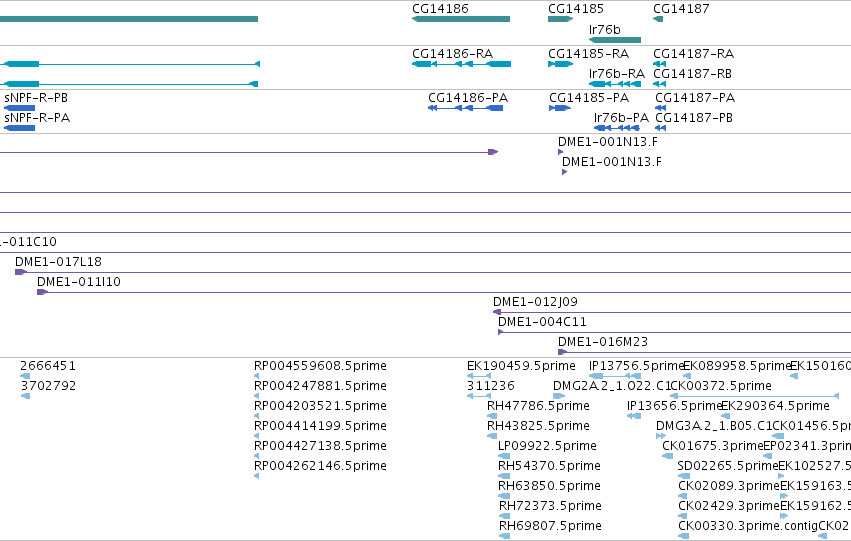
Task: Click the sNPF-R-PB protein feature
Action: (20, 108)
